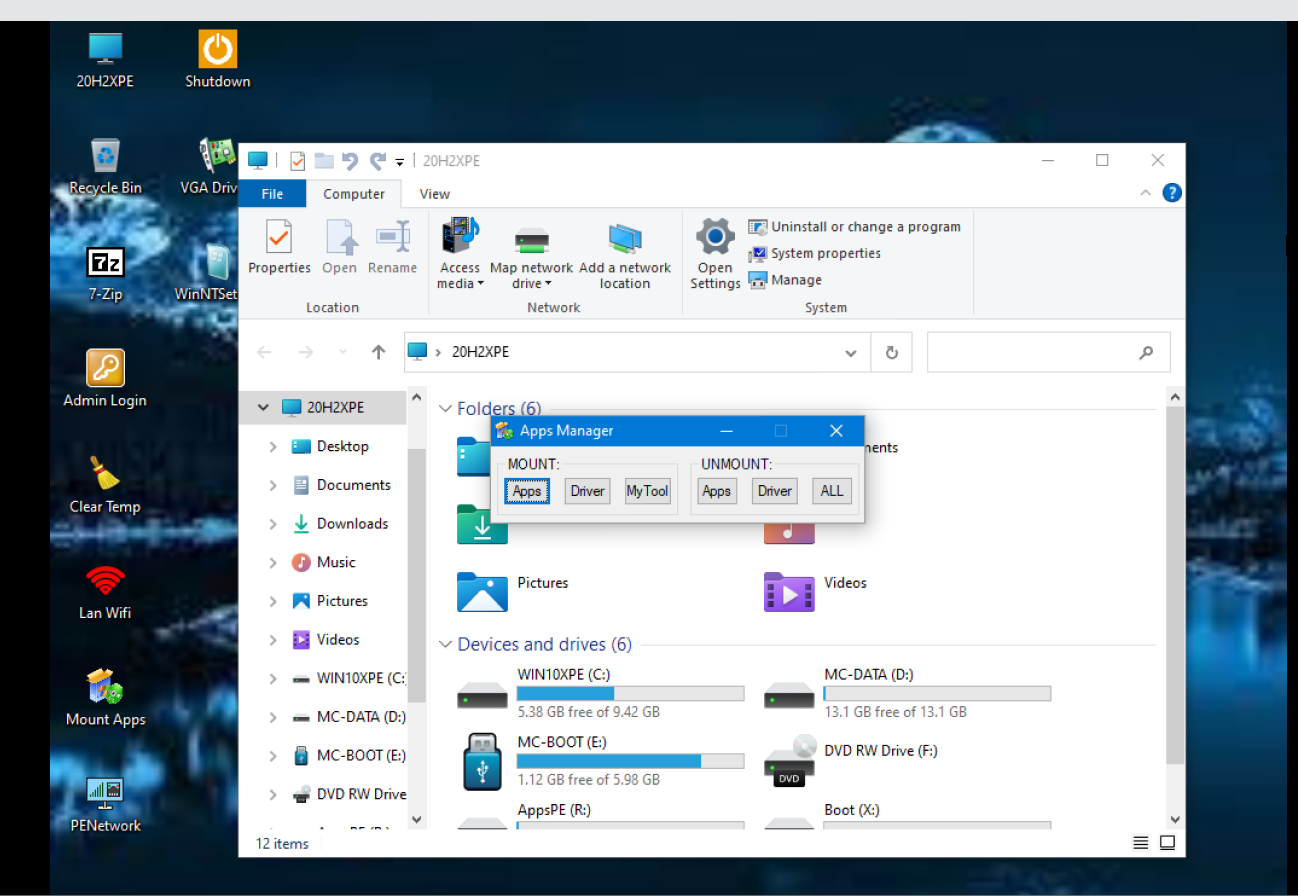Expand the Desktop tree node
Screen dimensions: 1298x896
(x=273, y=446)
